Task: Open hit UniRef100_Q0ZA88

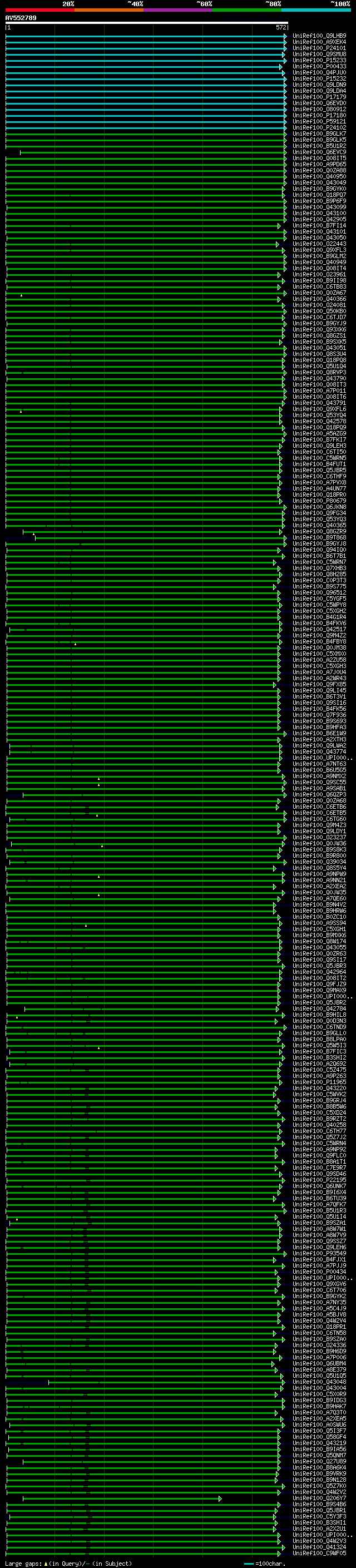Action: (319, 170)
